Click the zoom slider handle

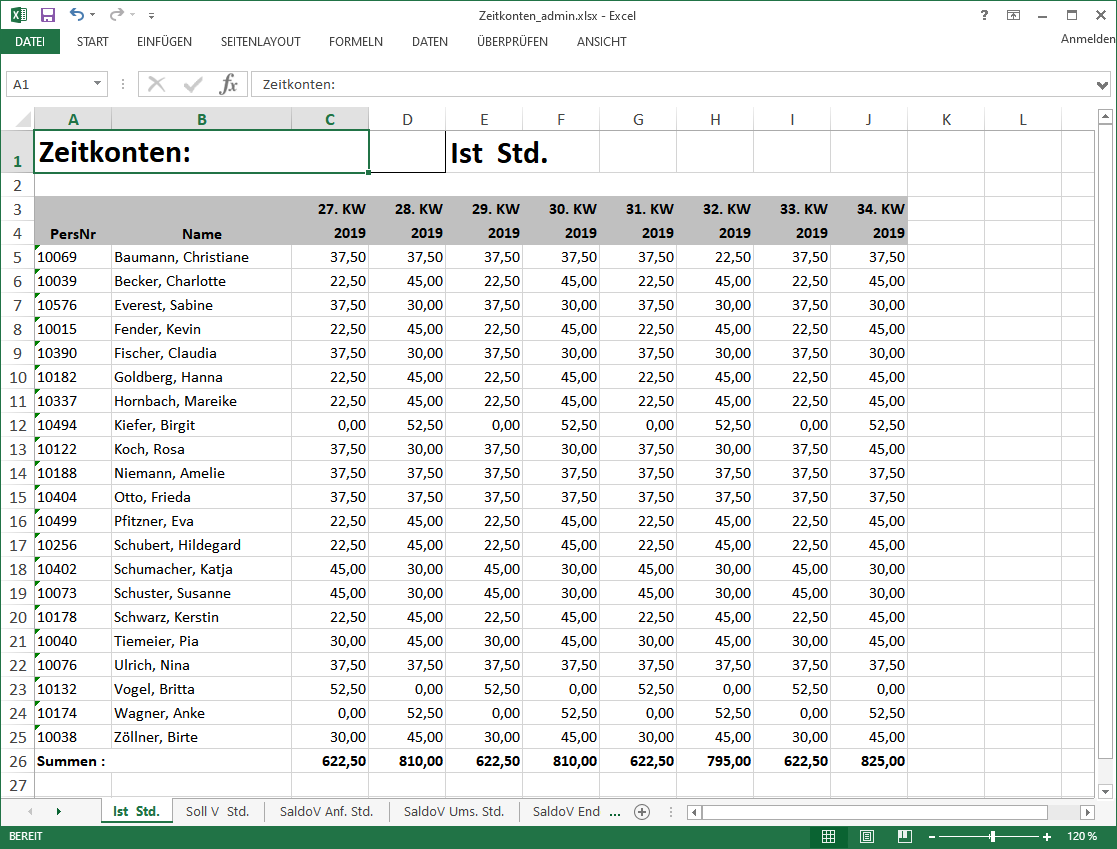[992, 836]
